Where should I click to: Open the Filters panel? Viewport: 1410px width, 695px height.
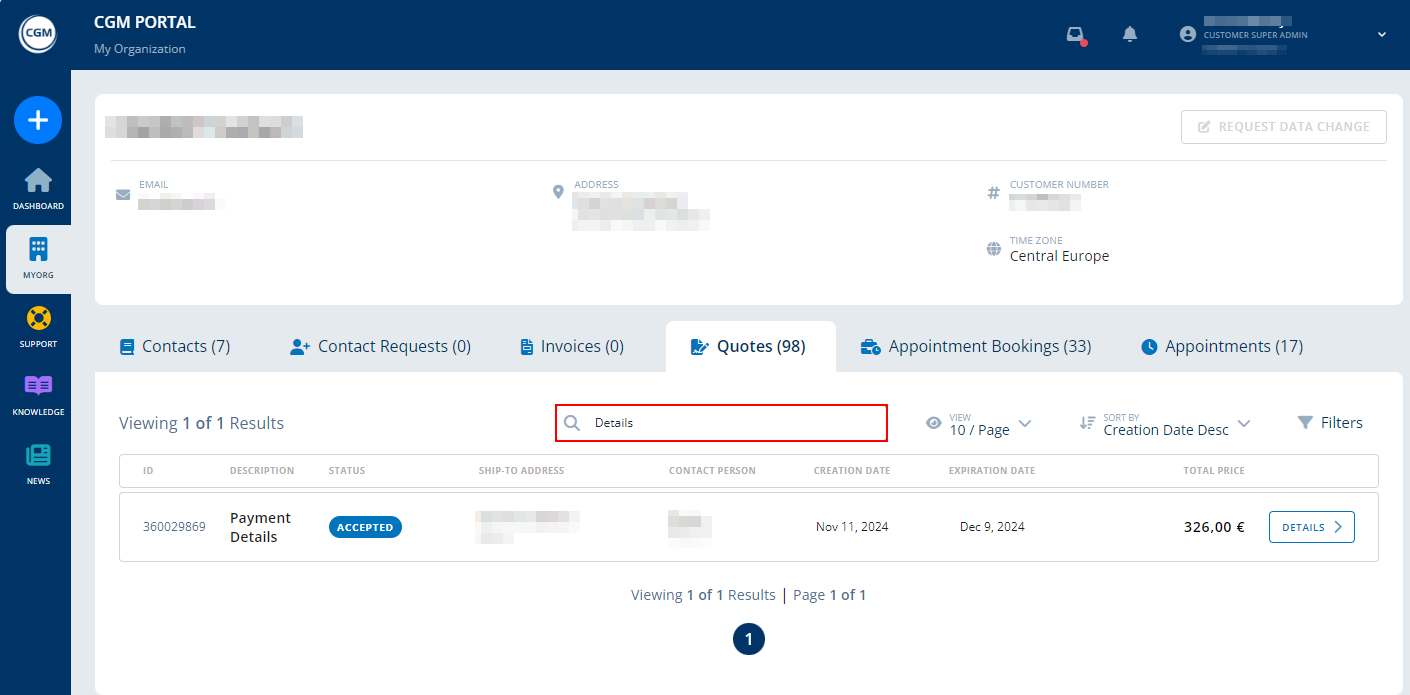click(1330, 423)
